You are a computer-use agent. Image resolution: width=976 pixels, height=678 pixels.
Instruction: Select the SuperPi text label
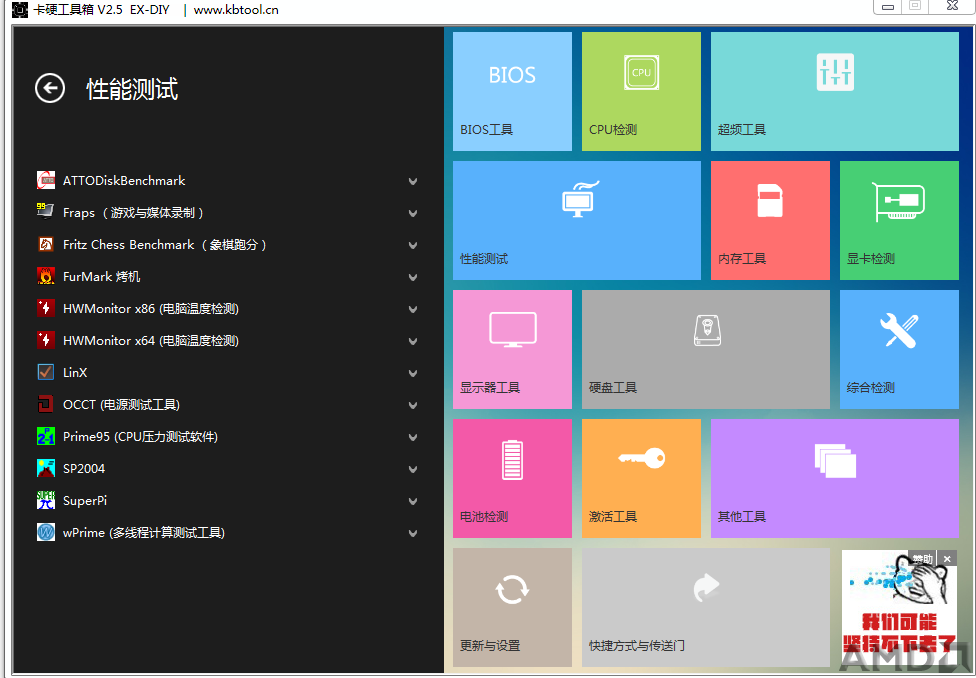pos(85,501)
